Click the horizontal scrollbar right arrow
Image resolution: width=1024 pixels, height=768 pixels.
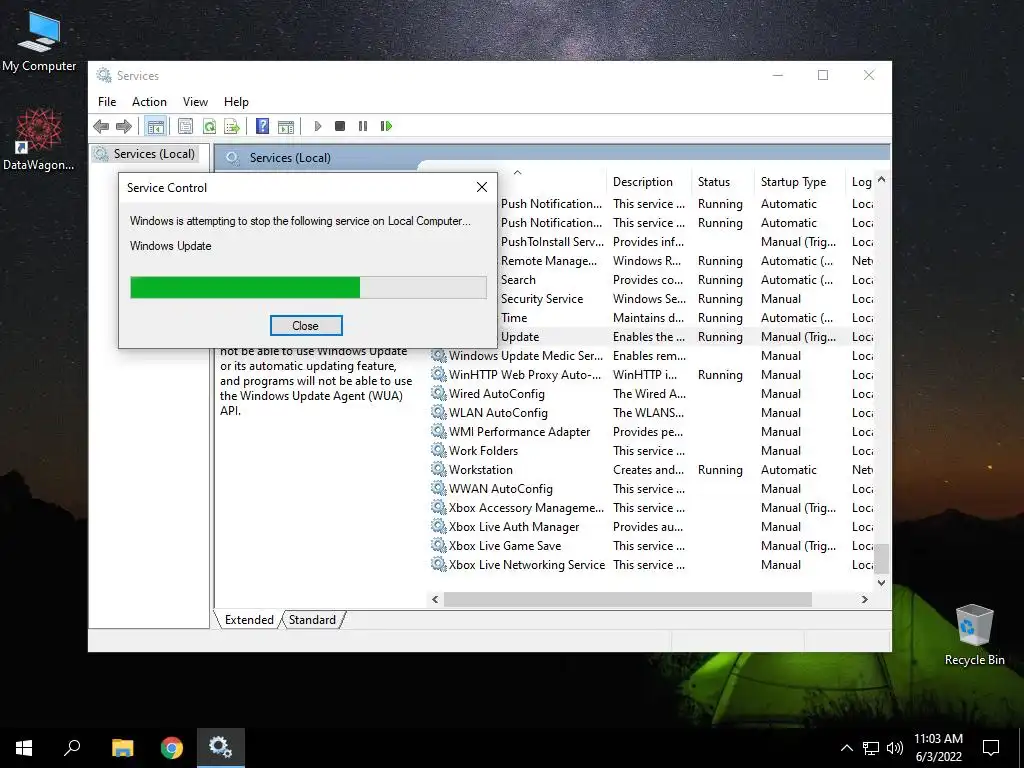[x=865, y=599]
